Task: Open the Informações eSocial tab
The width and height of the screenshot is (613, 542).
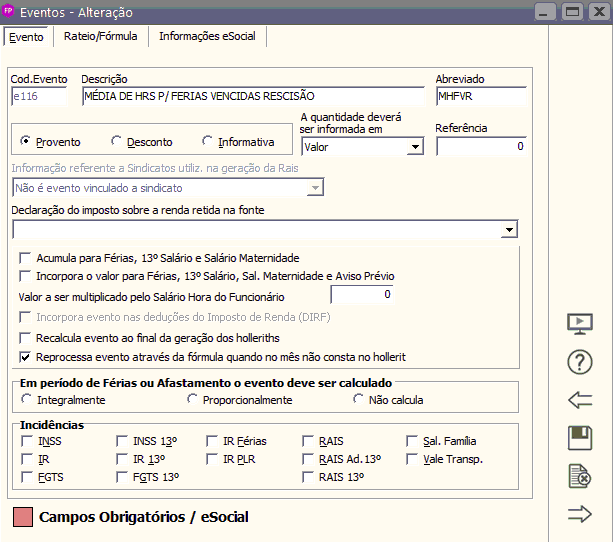Action: (x=207, y=35)
